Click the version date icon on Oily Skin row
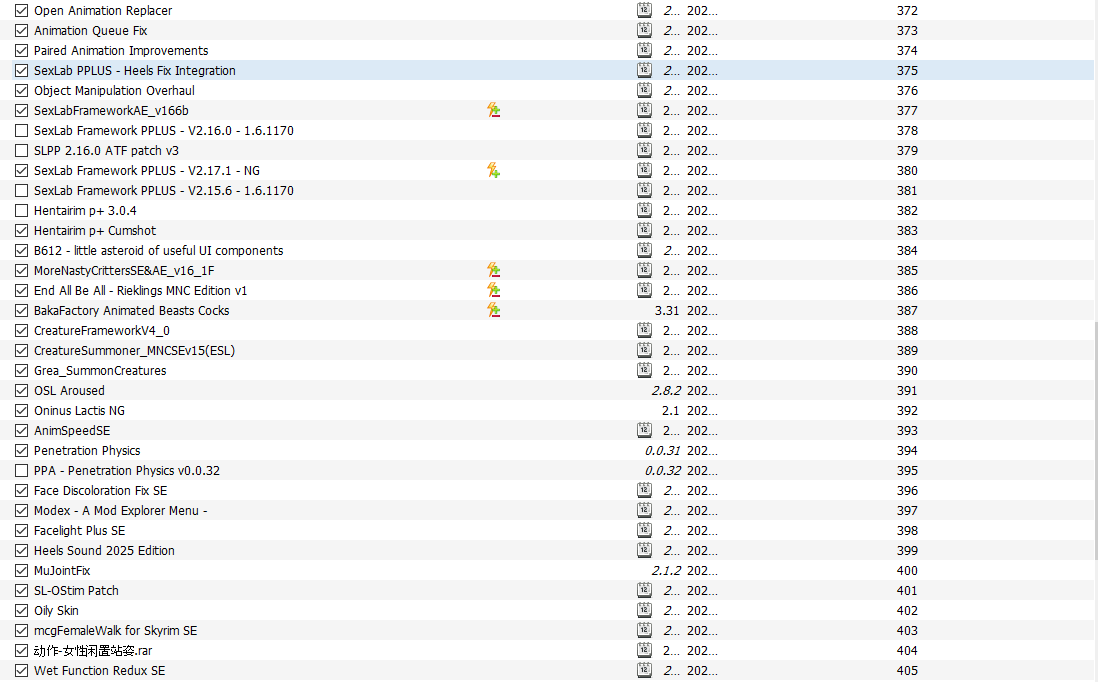 (x=644, y=610)
